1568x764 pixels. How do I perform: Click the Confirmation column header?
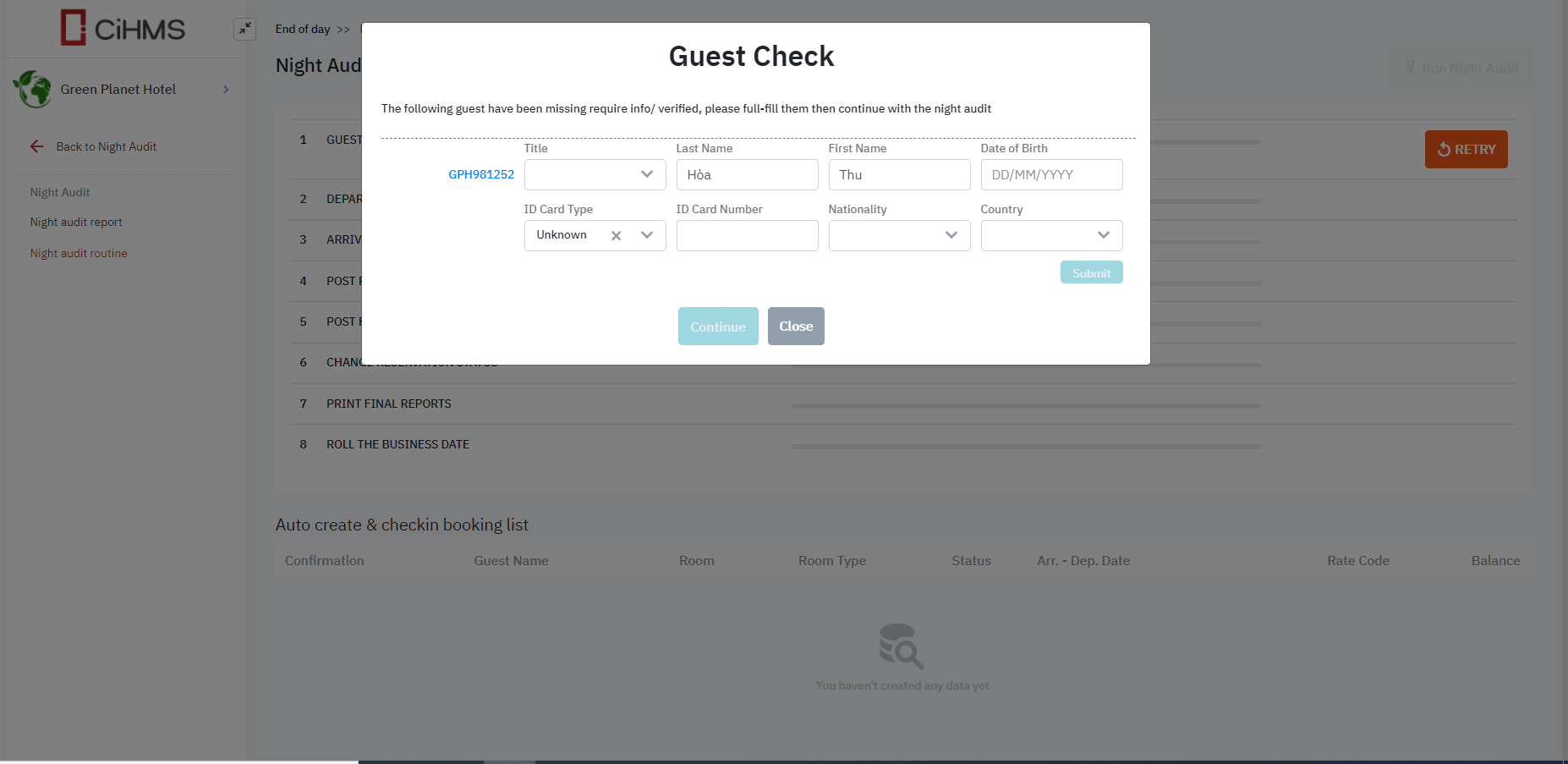(x=325, y=561)
